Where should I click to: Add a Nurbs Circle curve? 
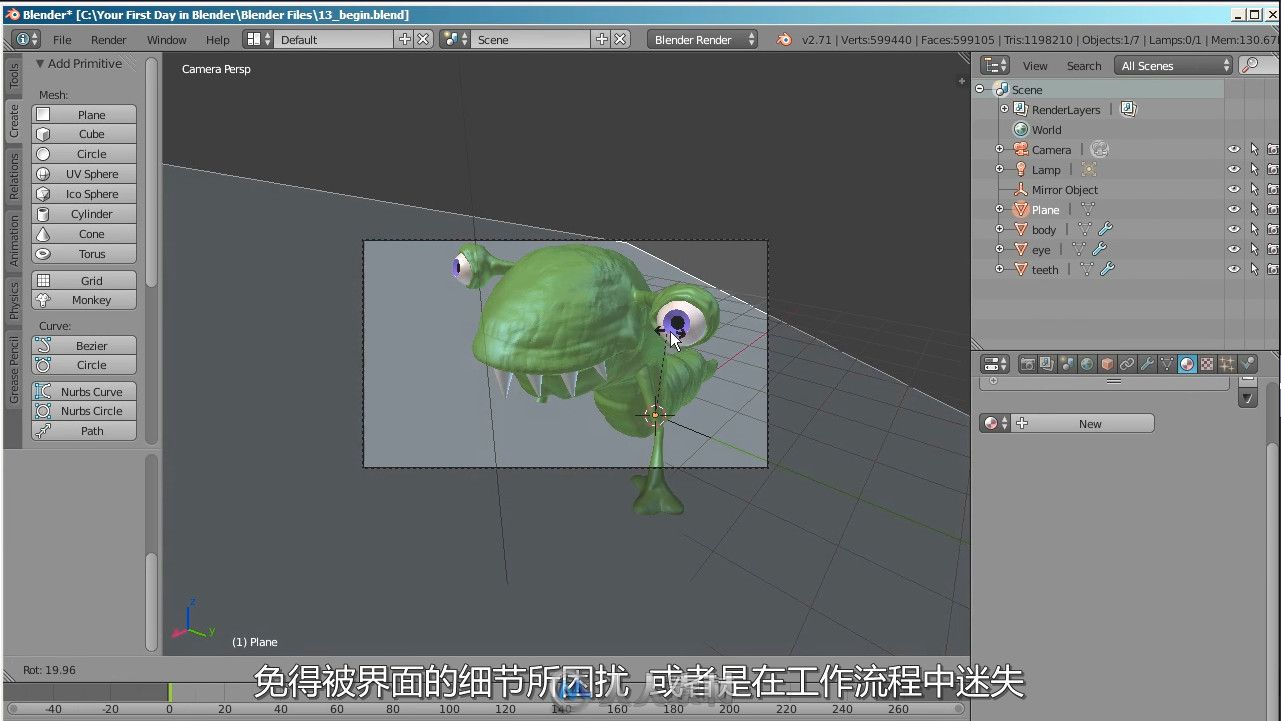click(84, 411)
